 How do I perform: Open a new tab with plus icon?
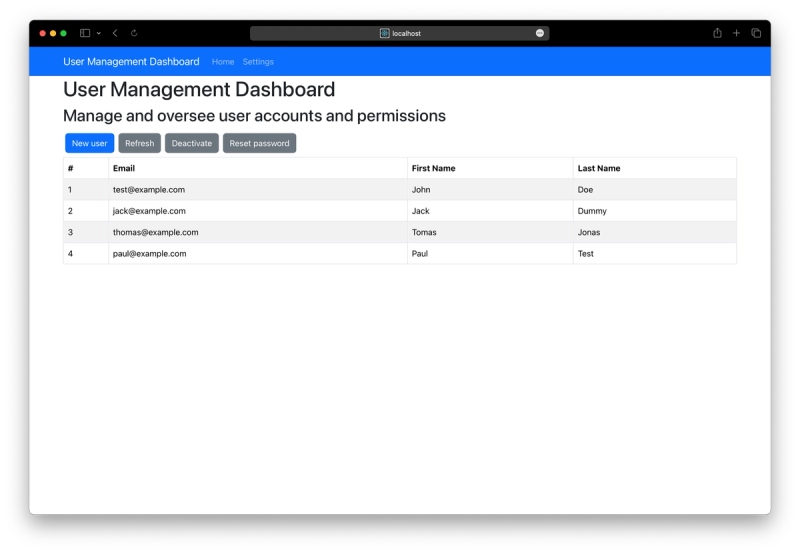tap(736, 33)
